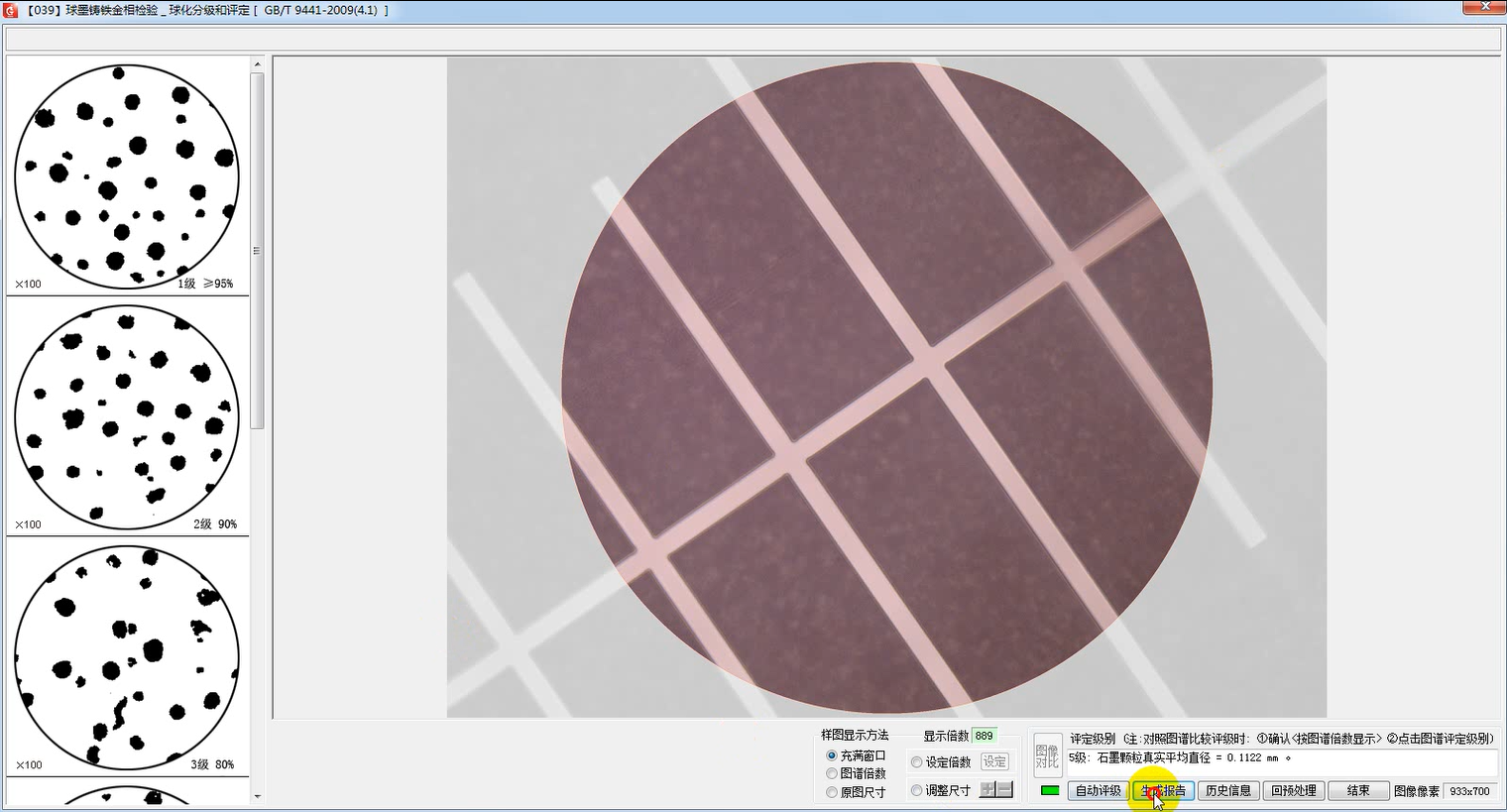Screen dimensions: 1507x812
Task: Click the 设定 set magnification button
Action: [994, 761]
